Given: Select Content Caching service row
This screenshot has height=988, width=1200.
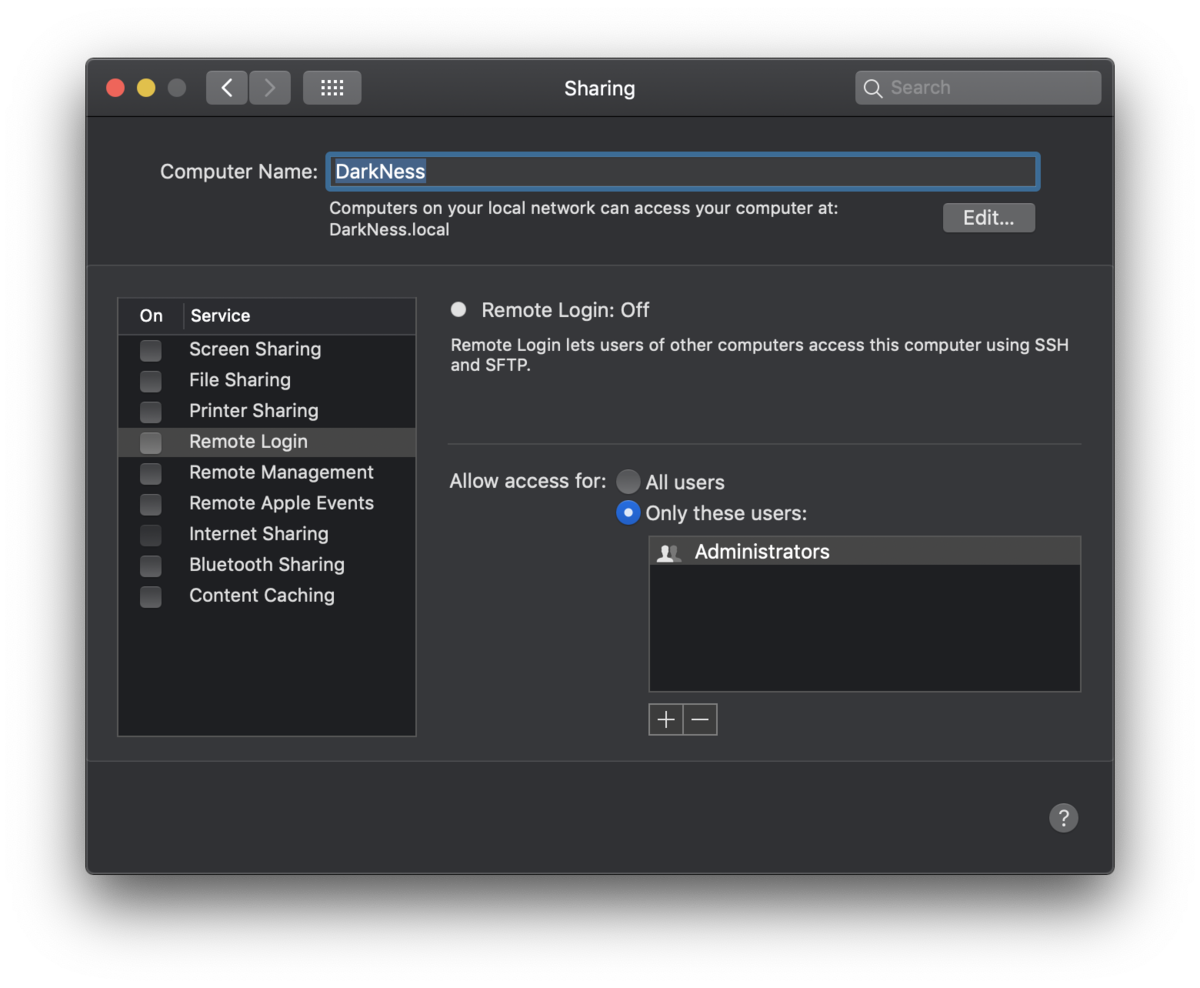Looking at the screenshot, I should [267, 597].
